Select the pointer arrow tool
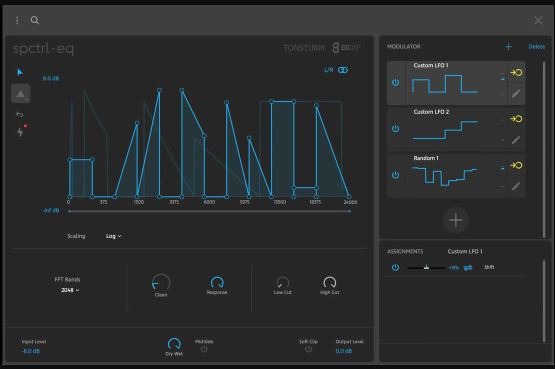The width and height of the screenshot is (555, 369). click(20, 72)
